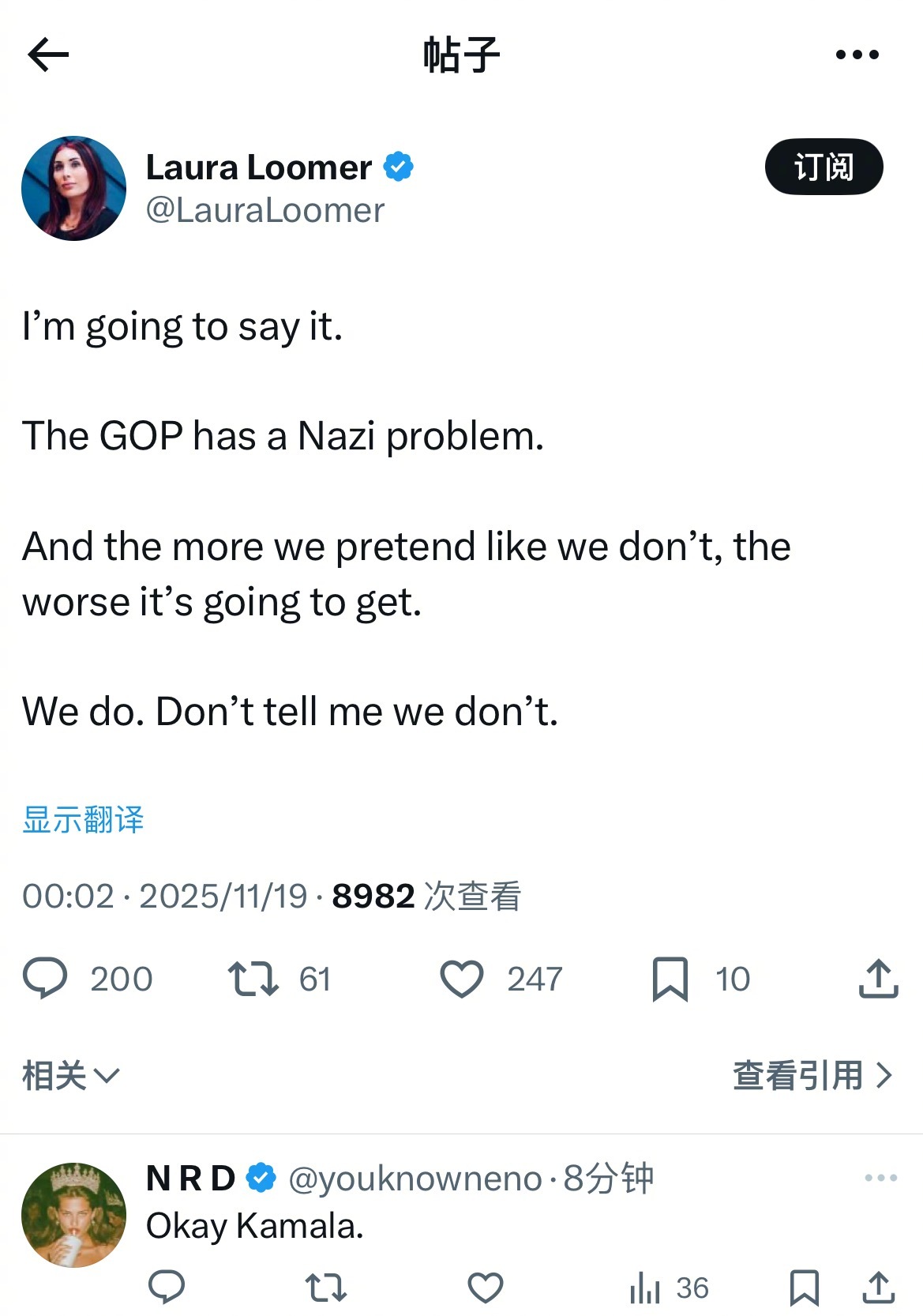Share the main post

(878, 979)
